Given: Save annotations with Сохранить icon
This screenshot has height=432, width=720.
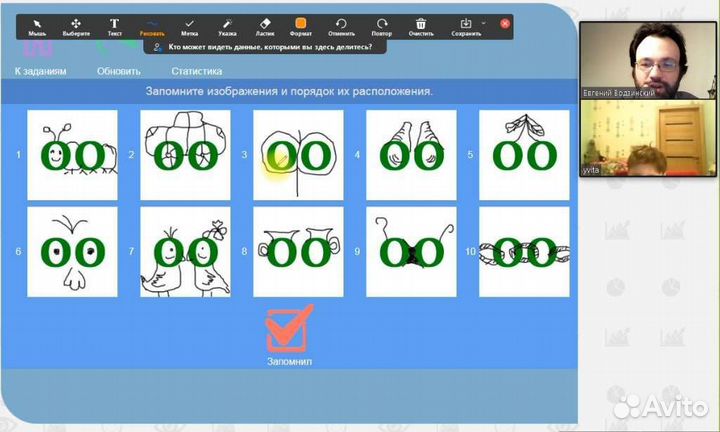Looking at the screenshot, I should point(465,24).
